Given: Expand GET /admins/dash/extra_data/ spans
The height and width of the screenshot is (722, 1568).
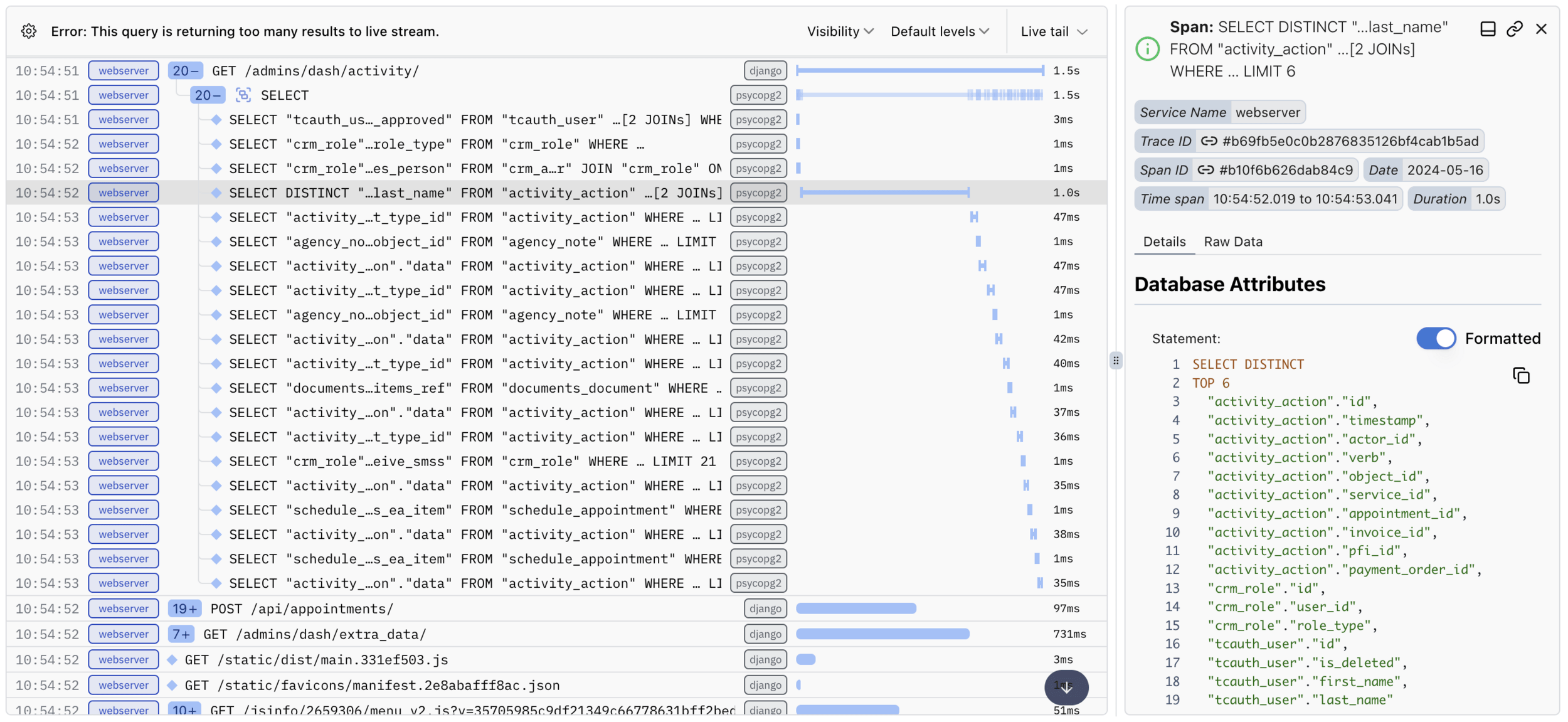Looking at the screenshot, I should pyautogui.click(x=181, y=634).
